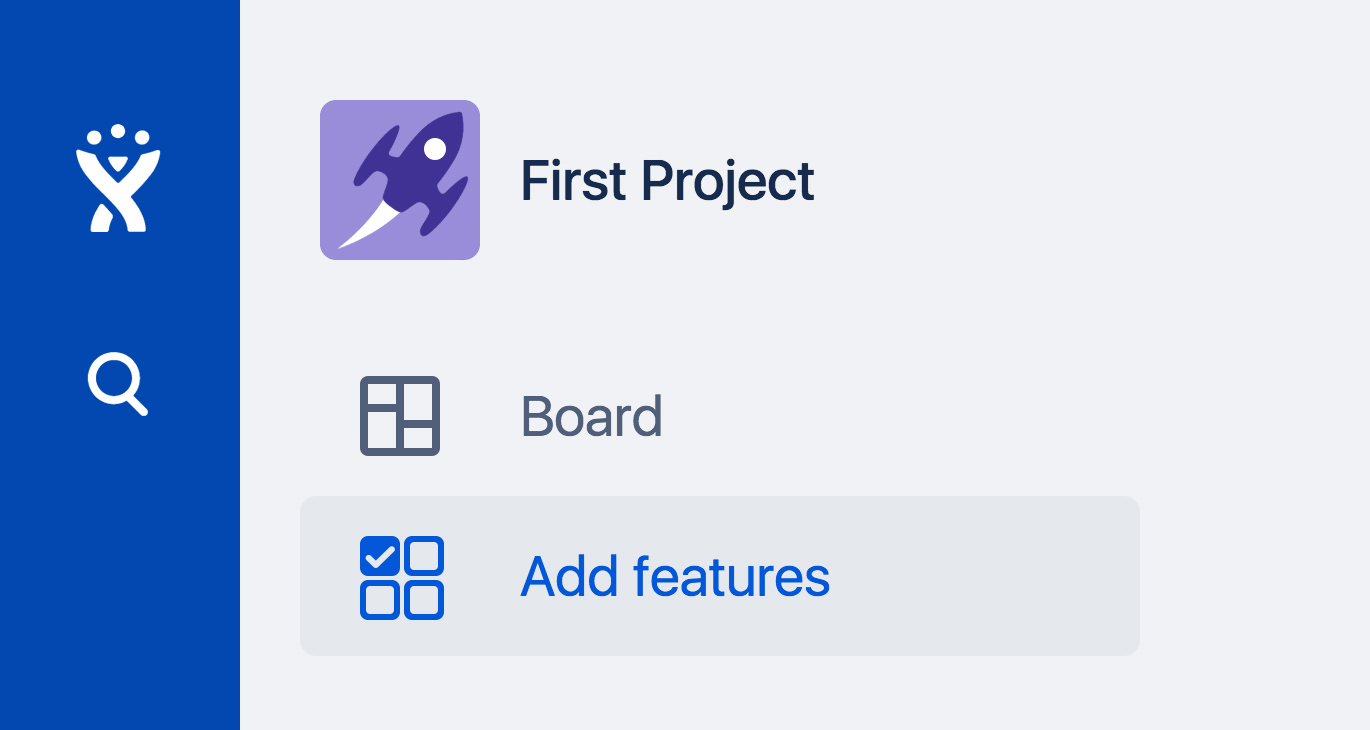Image resolution: width=1370 pixels, height=730 pixels.
Task: Click the purple rocket project avatar
Action: (400, 180)
